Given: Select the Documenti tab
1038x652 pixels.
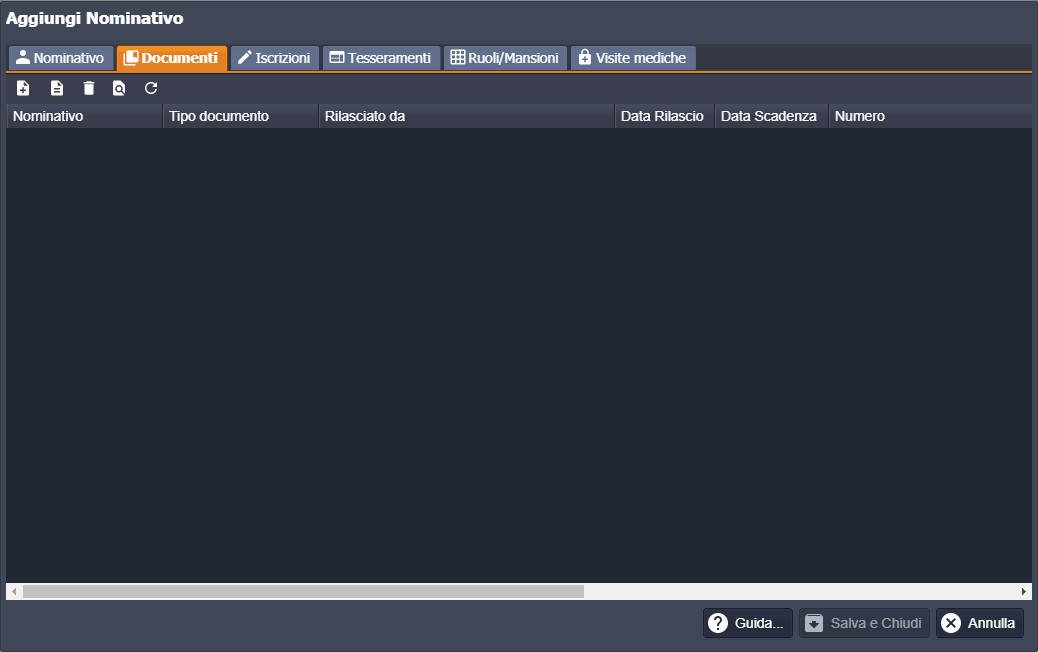Looking at the screenshot, I should tap(172, 58).
